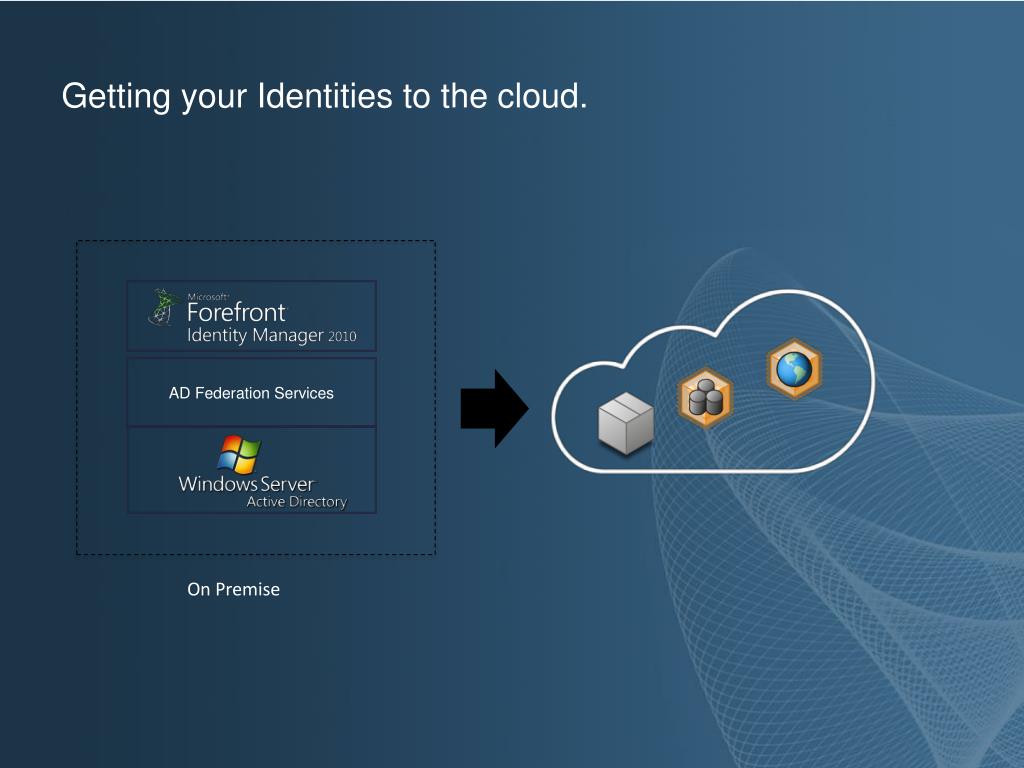Select the database cylinders hexagon icon
Viewport: 1024px width, 768px height.
pyautogui.click(x=705, y=398)
